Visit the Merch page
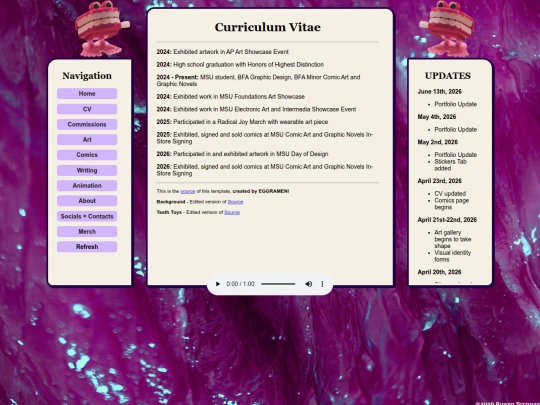Image resolution: width=540 pixels, height=405 pixels. (87, 231)
